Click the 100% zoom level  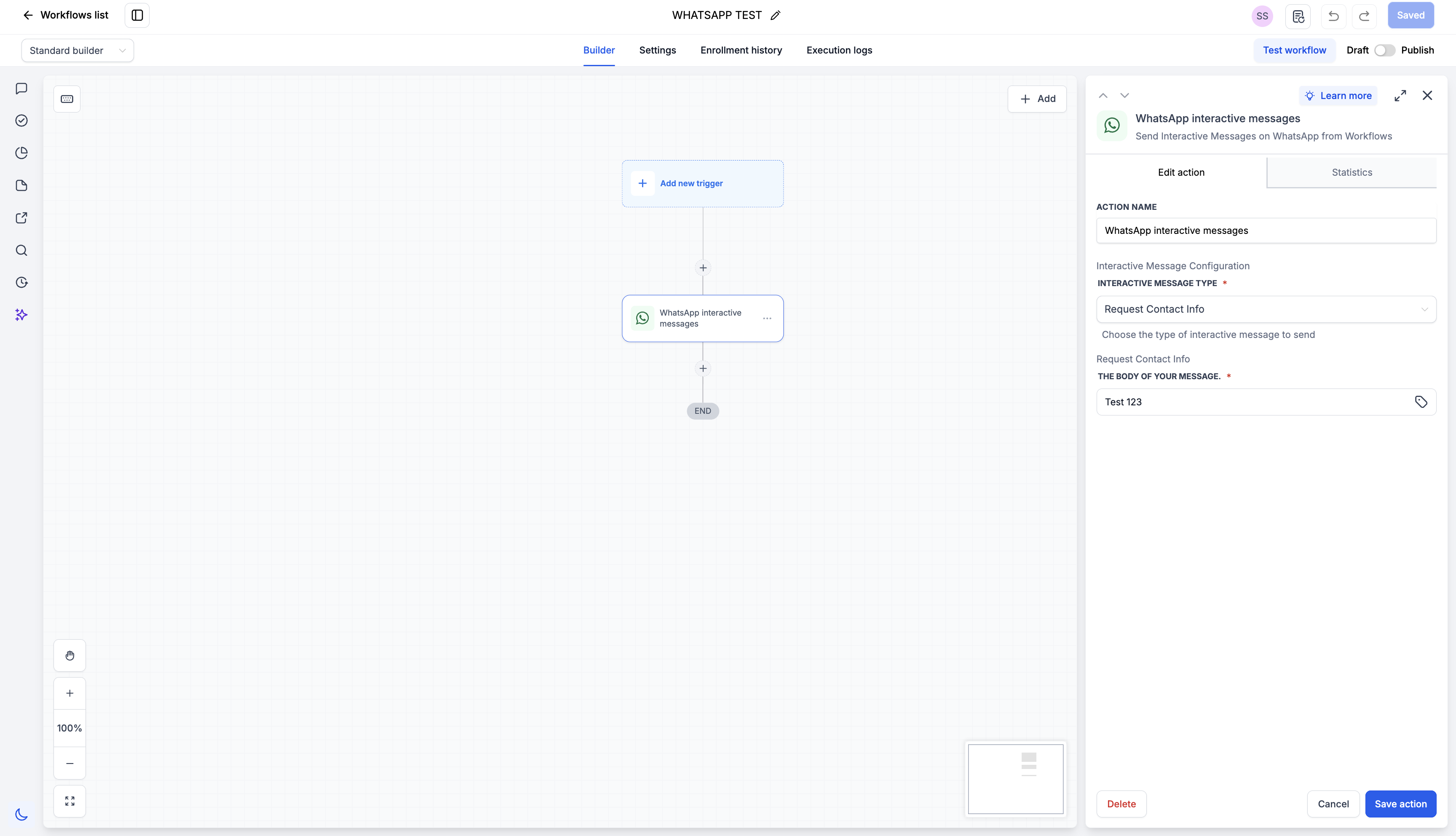pos(70,728)
